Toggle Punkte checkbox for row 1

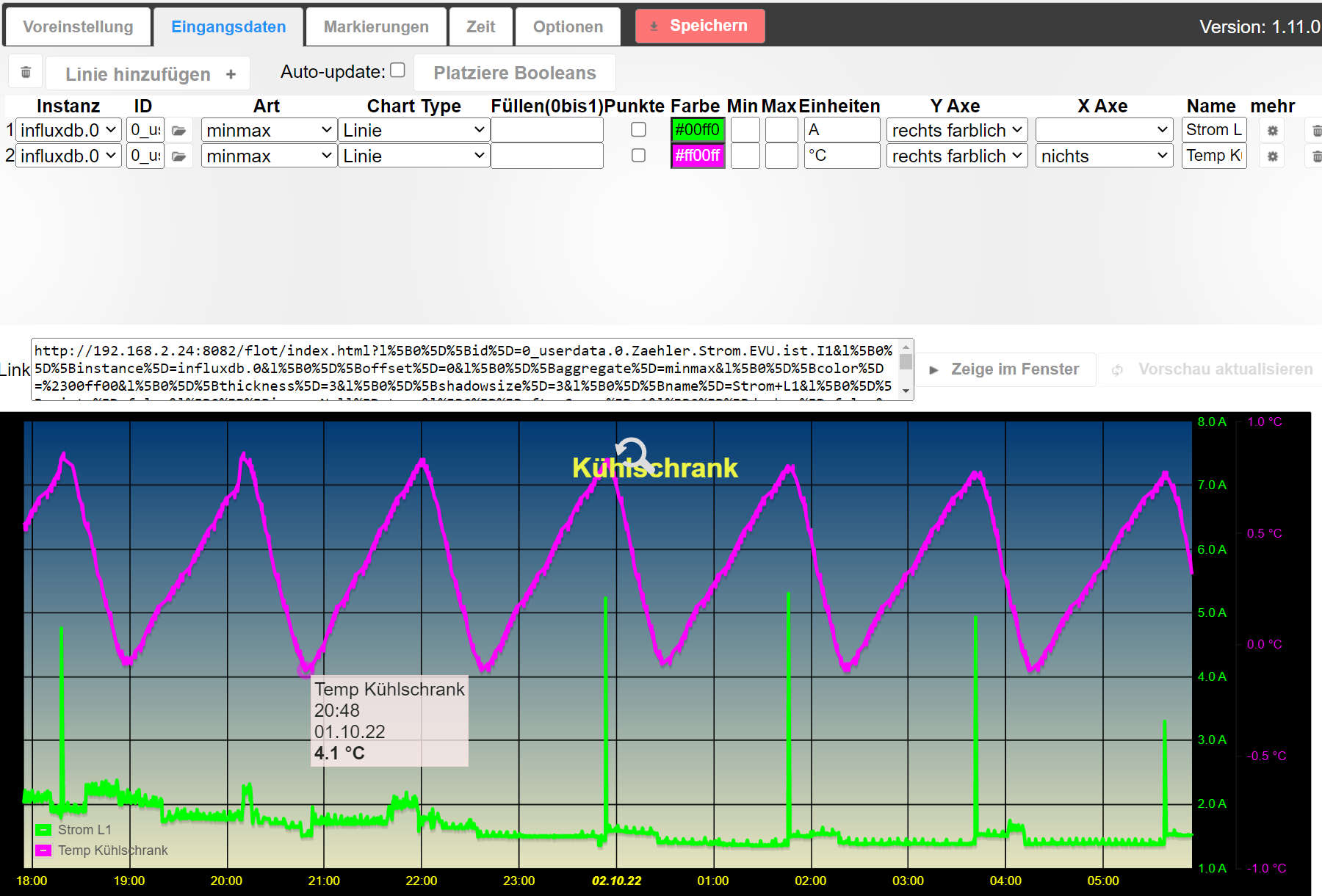[639, 130]
